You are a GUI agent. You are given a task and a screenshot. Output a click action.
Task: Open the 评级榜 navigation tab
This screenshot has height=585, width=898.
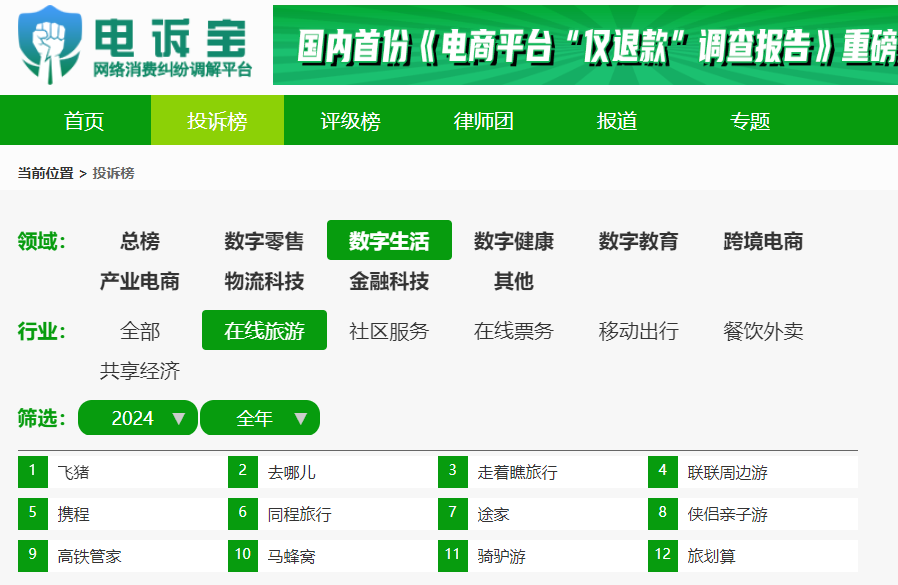click(x=350, y=121)
